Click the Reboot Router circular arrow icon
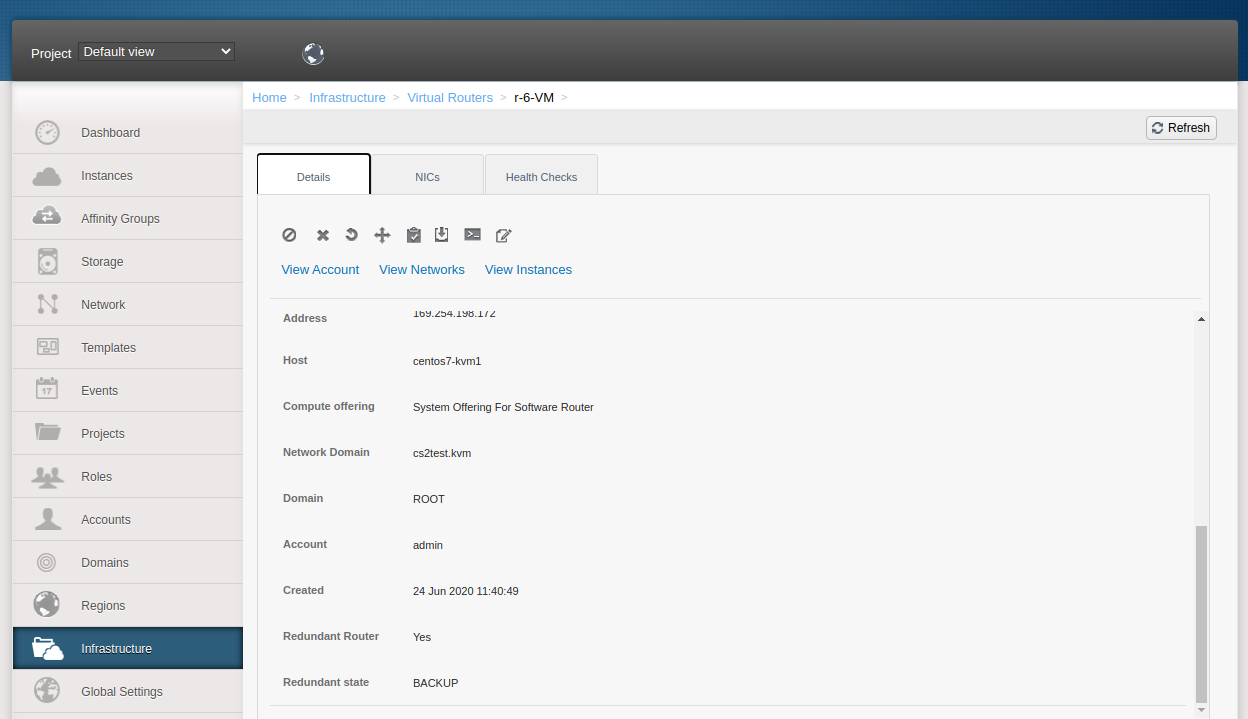The width and height of the screenshot is (1248, 719). [x=351, y=235]
